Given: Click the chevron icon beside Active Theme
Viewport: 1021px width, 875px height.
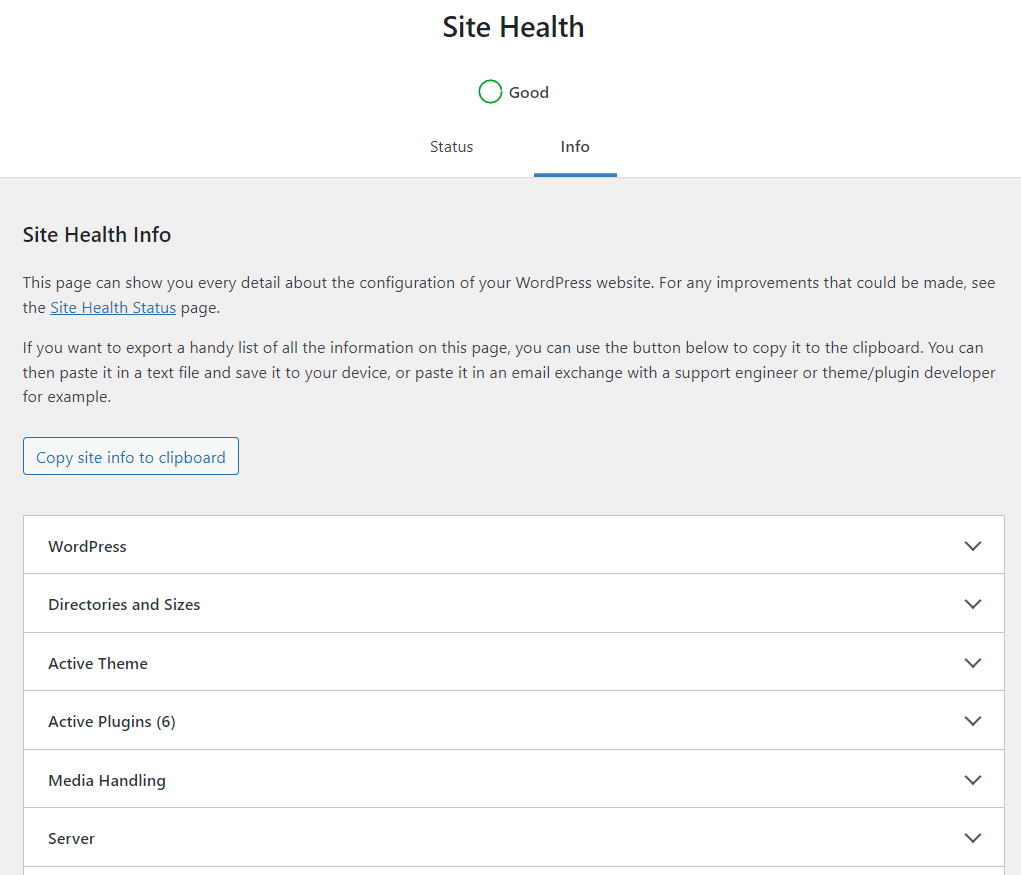Looking at the screenshot, I should 972,662.
